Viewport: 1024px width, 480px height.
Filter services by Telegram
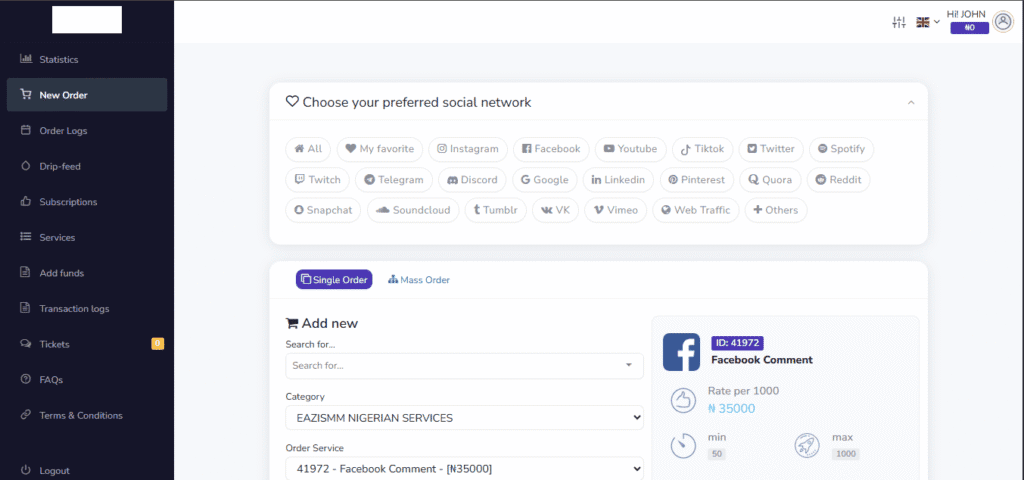coord(394,180)
